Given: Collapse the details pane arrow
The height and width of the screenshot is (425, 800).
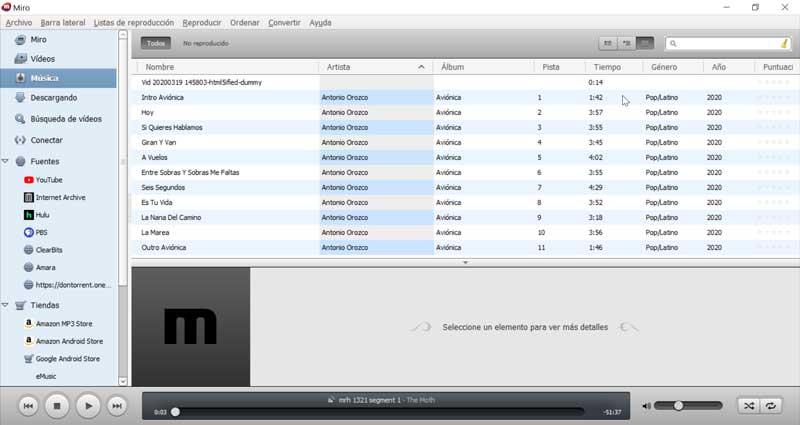Looking at the screenshot, I should (x=465, y=263).
